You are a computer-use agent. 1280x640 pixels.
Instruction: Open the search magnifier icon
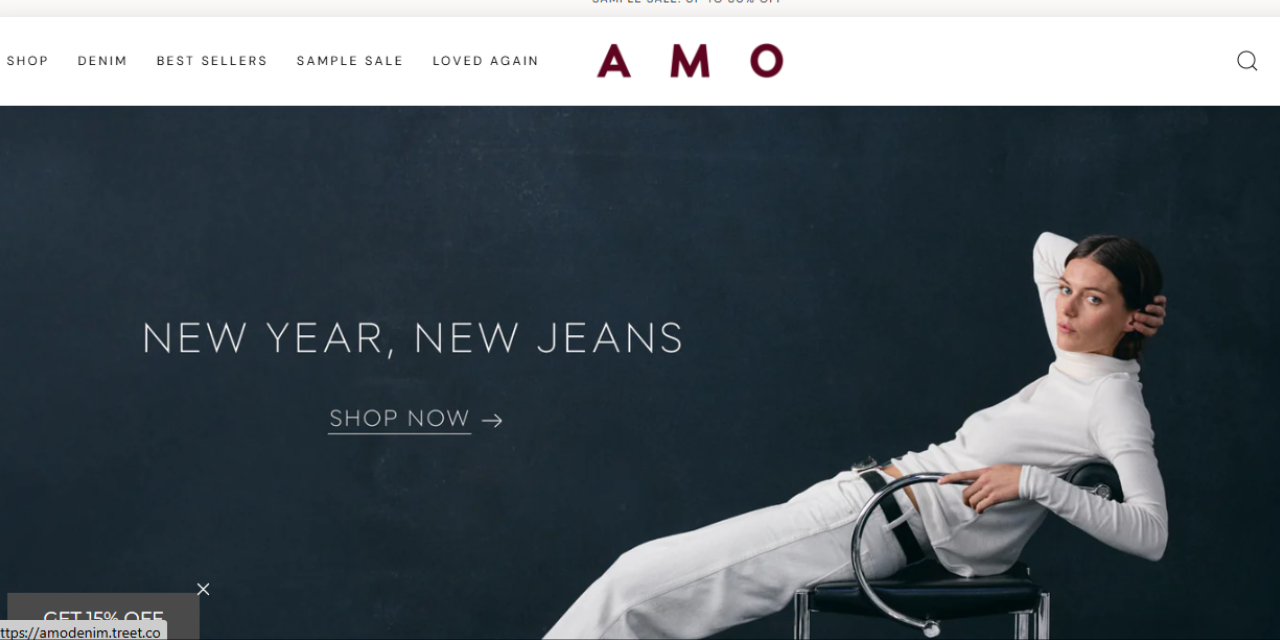pyautogui.click(x=1247, y=61)
